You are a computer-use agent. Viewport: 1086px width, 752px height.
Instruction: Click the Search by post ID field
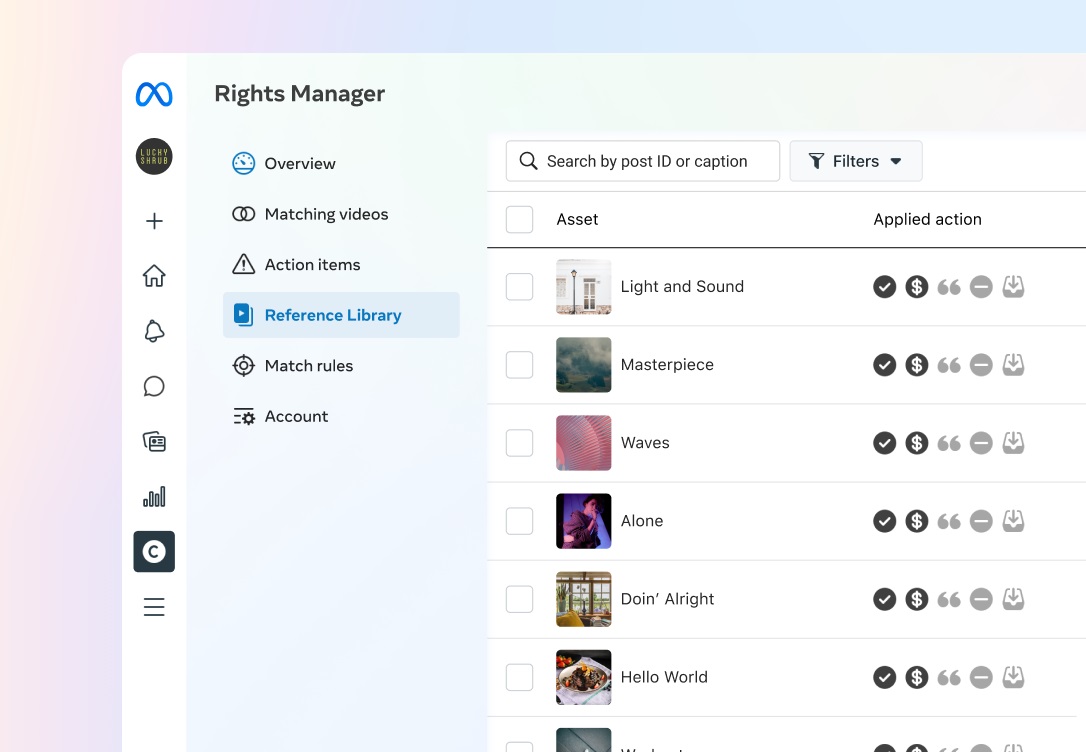pos(643,161)
